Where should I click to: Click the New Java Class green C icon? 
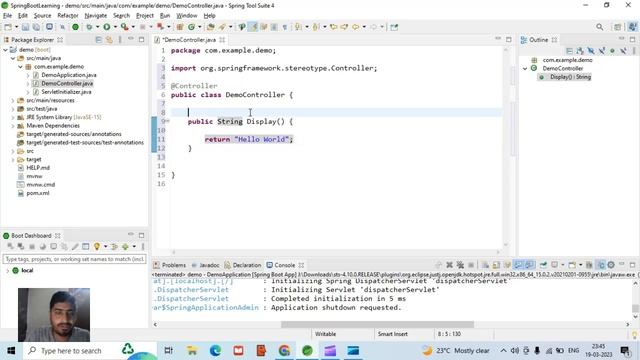tap(191, 27)
